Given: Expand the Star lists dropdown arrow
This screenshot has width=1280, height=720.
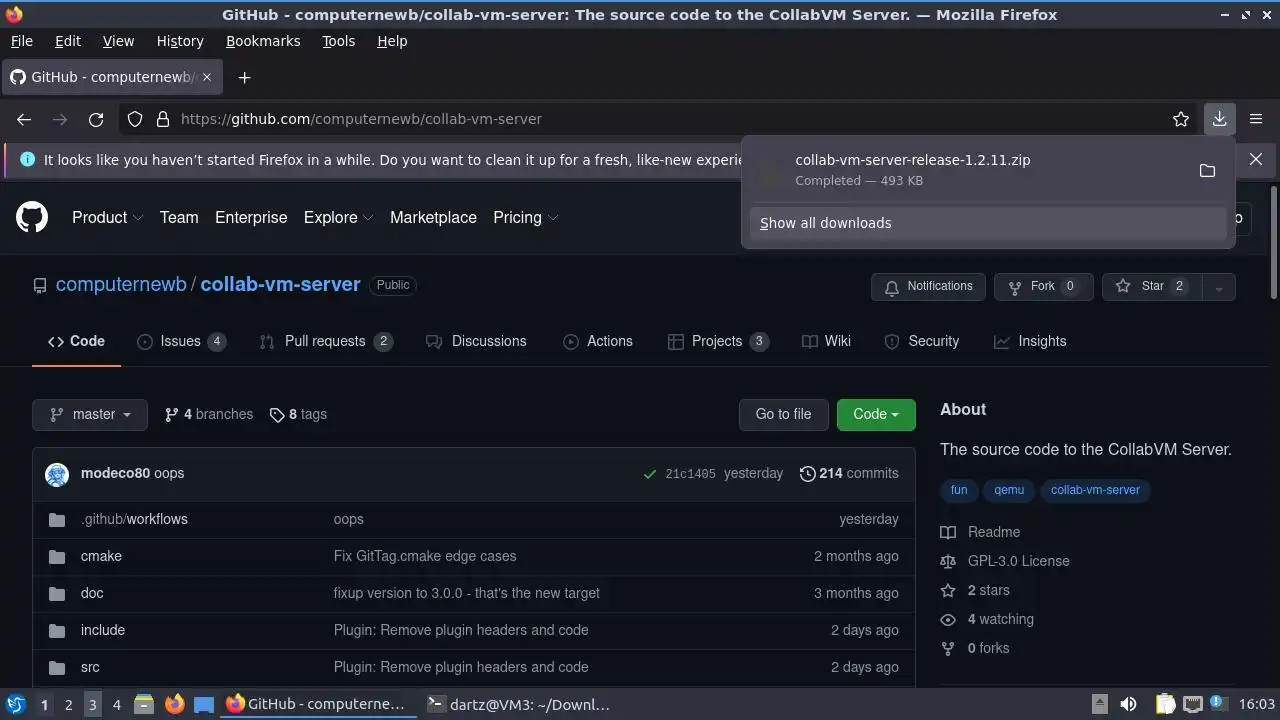Looking at the screenshot, I should pos(1218,287).
